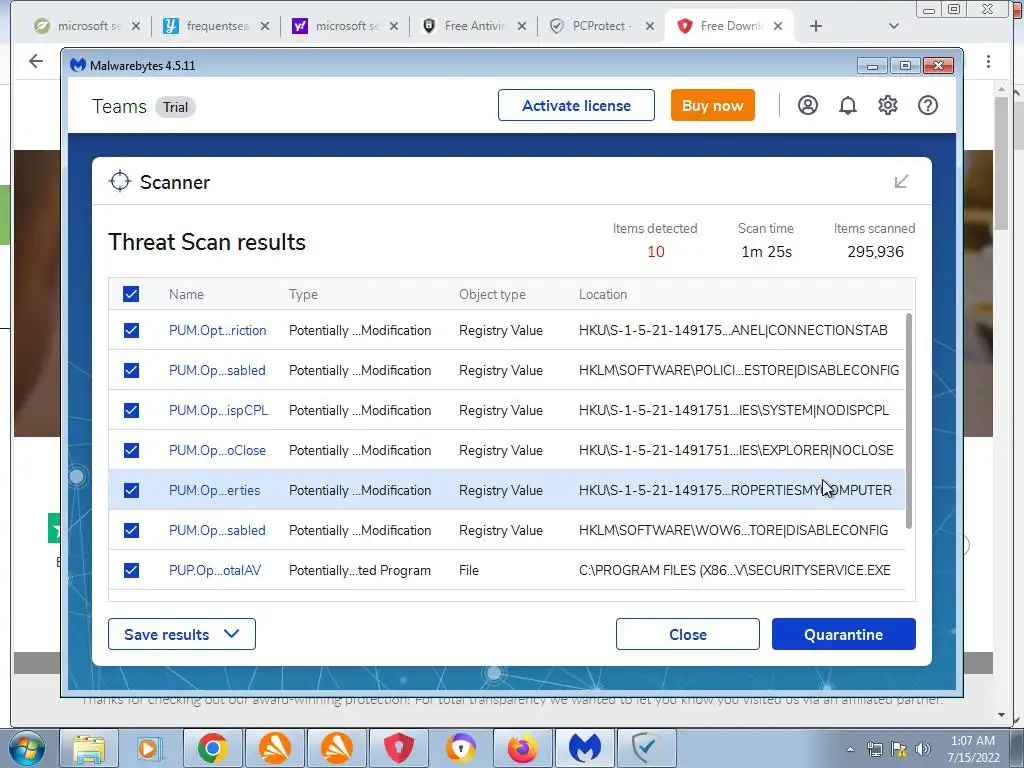Uncheck the PUM.Op...oClose row checkbox

point(131,450)
